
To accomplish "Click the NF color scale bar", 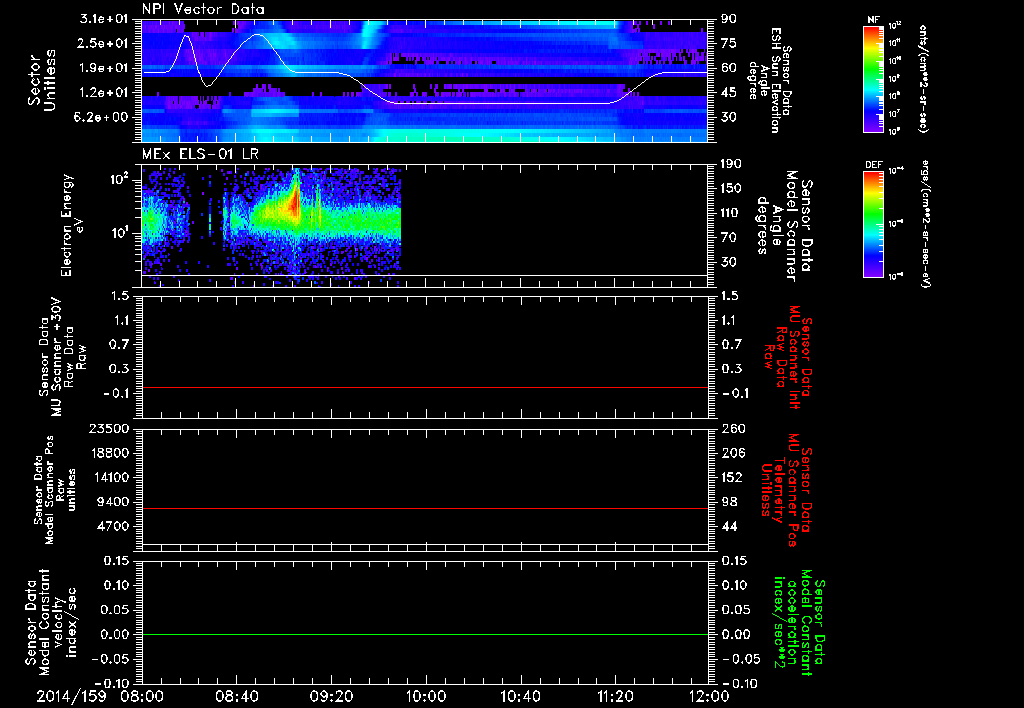I will point(874,78).
